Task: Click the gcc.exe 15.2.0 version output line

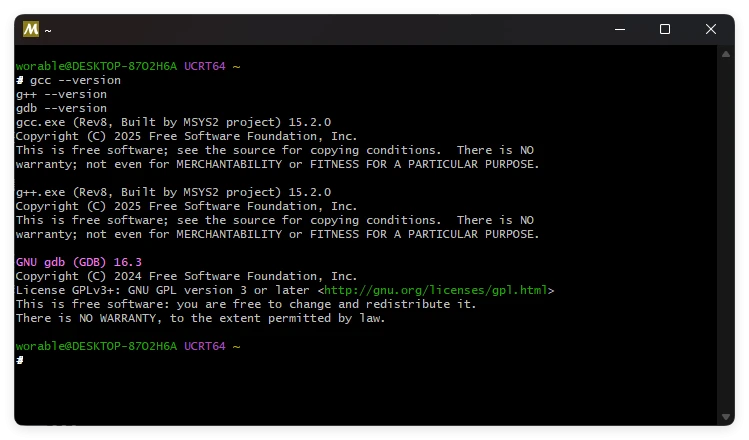Action: tap(173, 122)
